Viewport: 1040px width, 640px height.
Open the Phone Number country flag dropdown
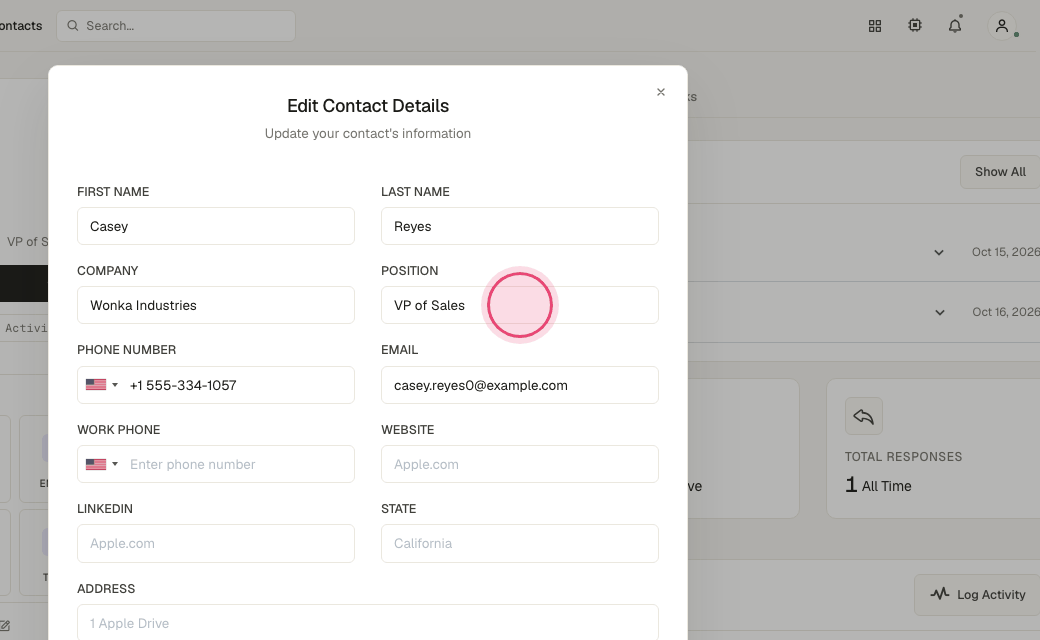(x=101, y=385)
